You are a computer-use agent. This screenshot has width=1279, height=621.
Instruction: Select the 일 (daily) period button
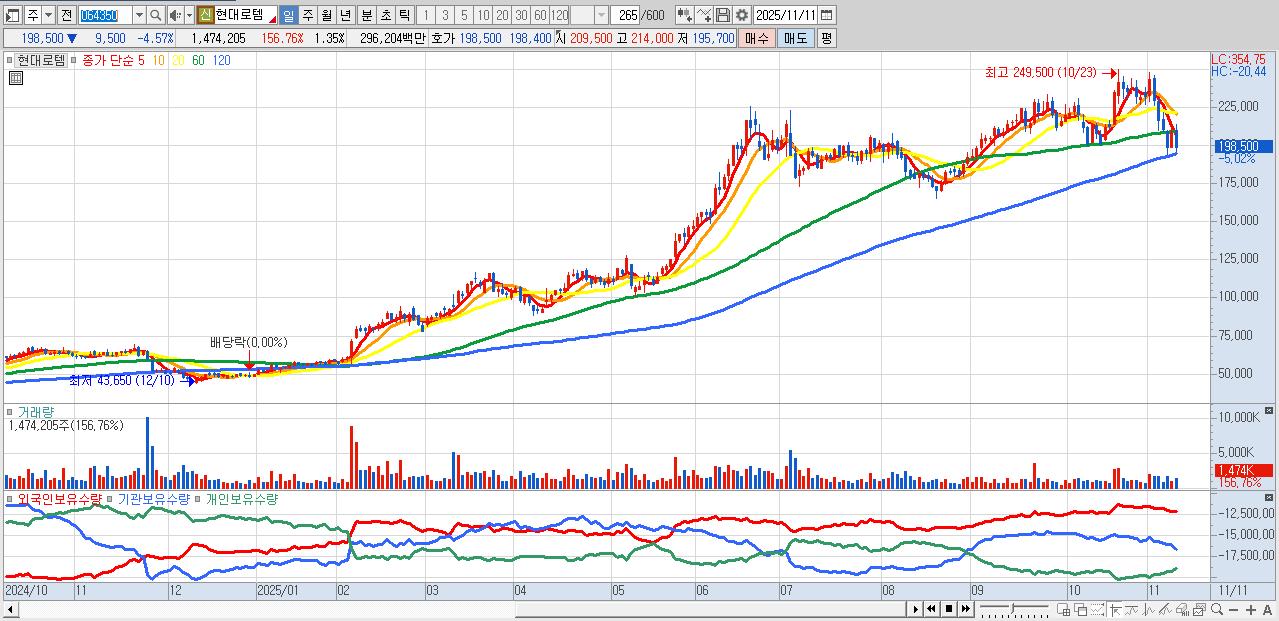click(288, 15)
